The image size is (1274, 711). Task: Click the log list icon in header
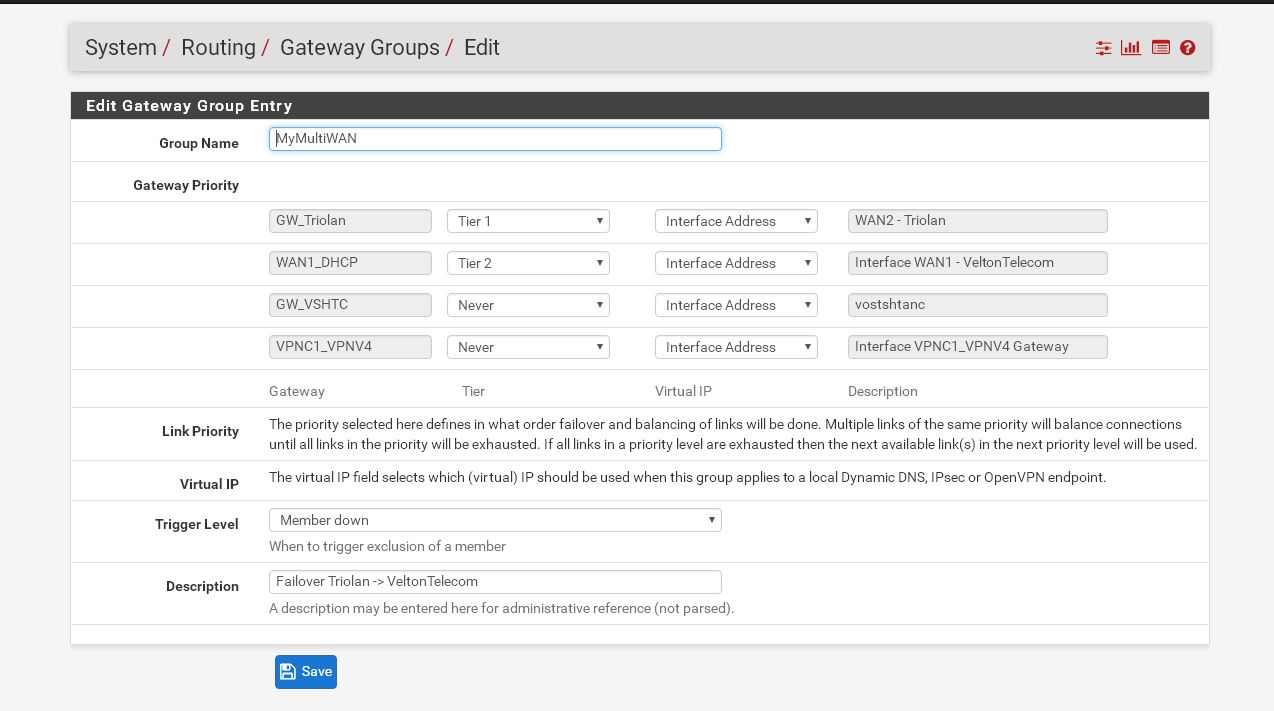1160,48
